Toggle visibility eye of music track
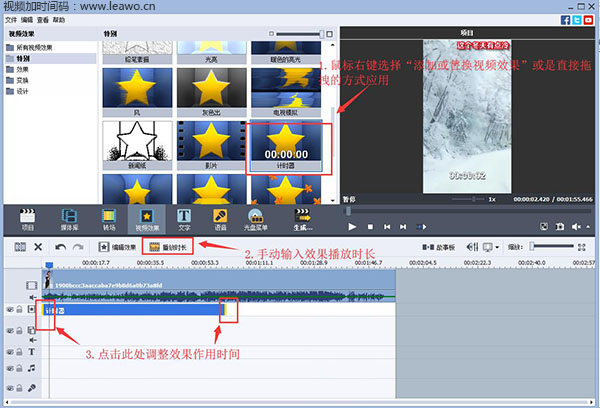The width and height of the screenshot is (600, 408). coord(10,368)
